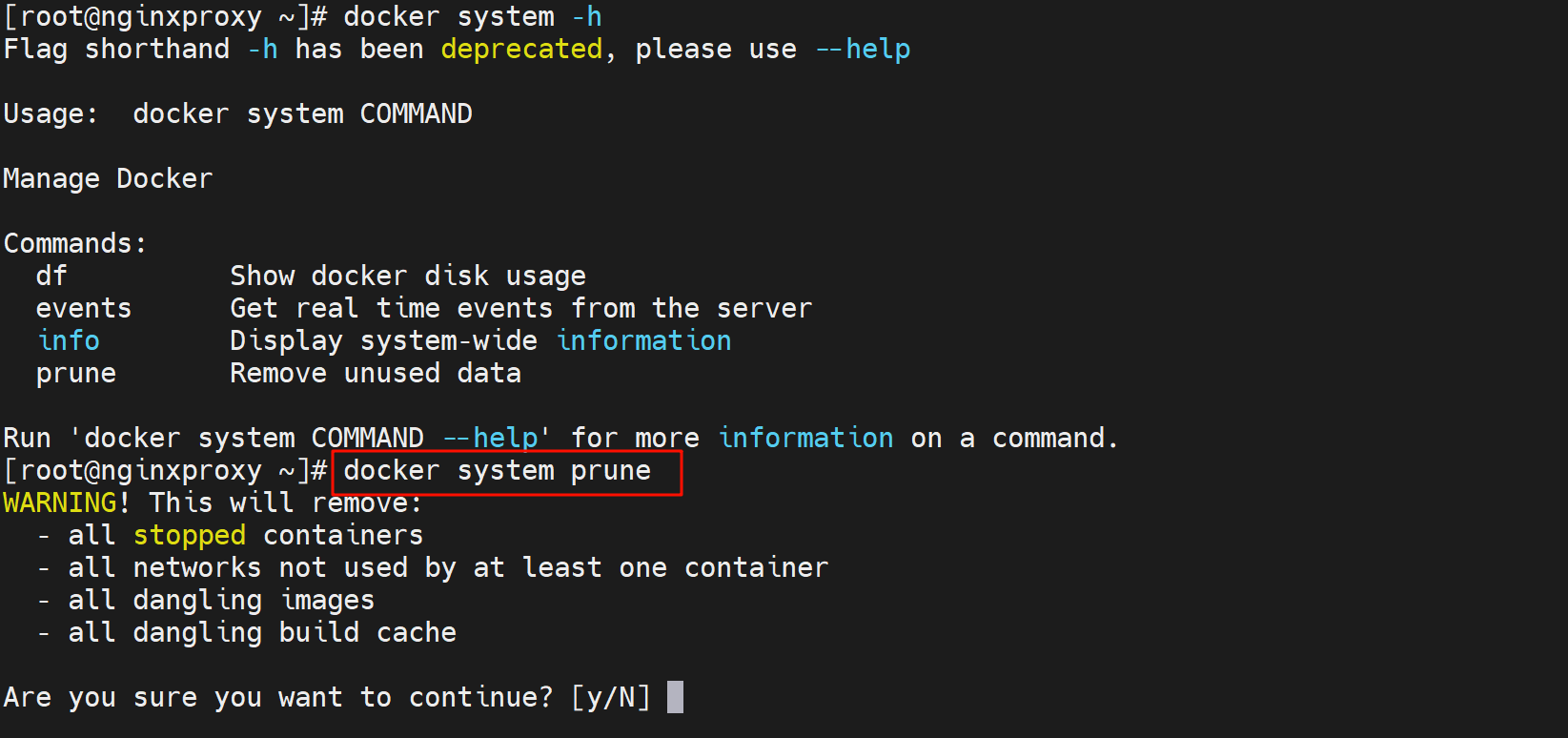Click the "all dangling images" line
Viewport: 1568px width, 738px height.
click(x=221, y=601)
